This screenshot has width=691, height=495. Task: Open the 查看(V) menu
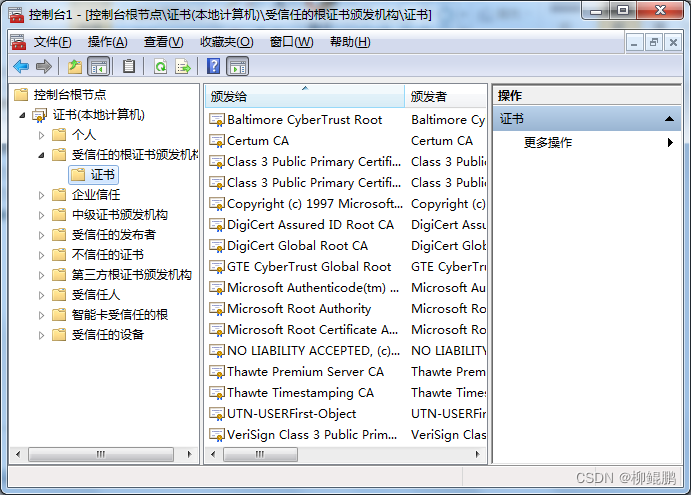tap(163, 42)
